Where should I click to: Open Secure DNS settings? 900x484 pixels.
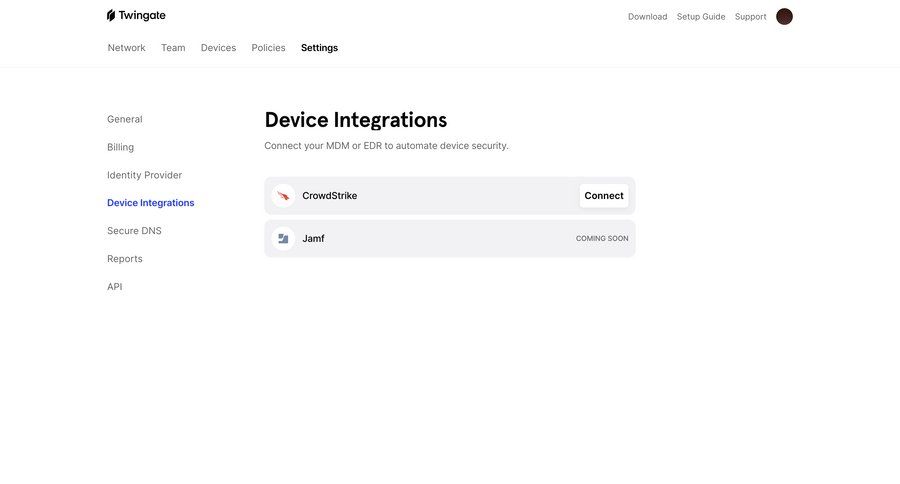tap(134, 231)
